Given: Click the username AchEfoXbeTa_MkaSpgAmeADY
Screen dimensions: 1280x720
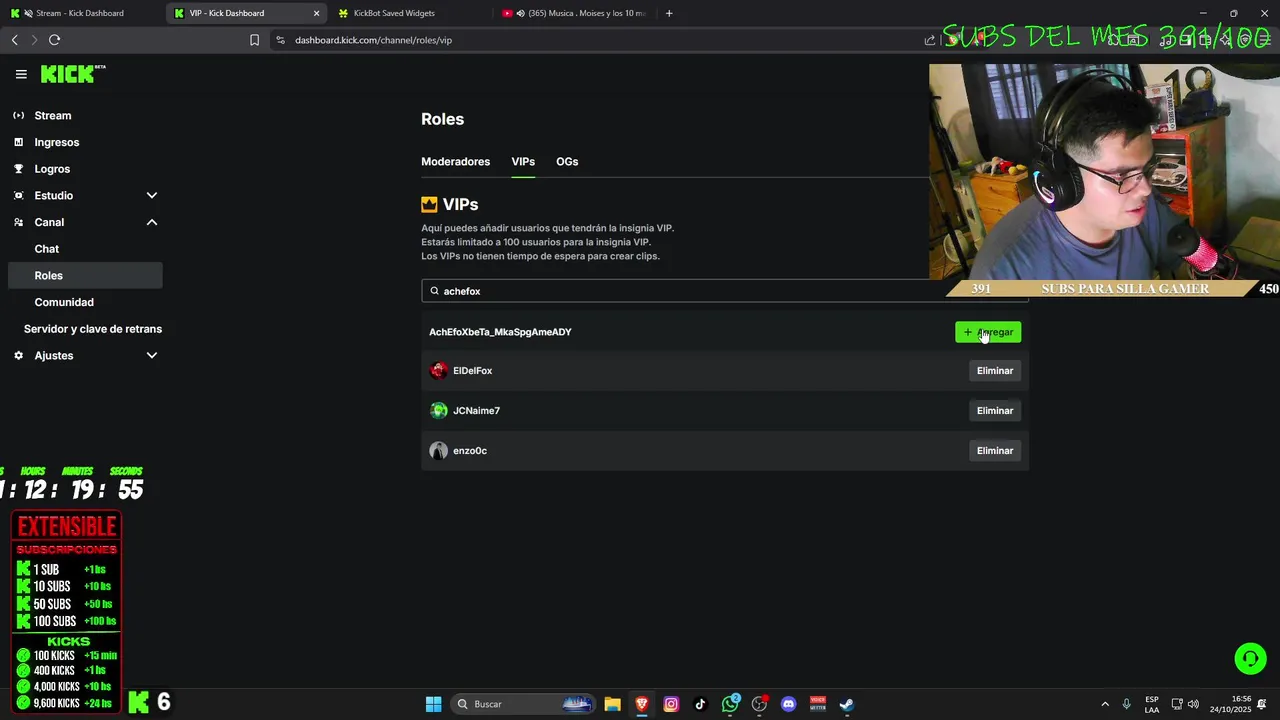Looking at the screenshot, I should [x=500, y=332].
